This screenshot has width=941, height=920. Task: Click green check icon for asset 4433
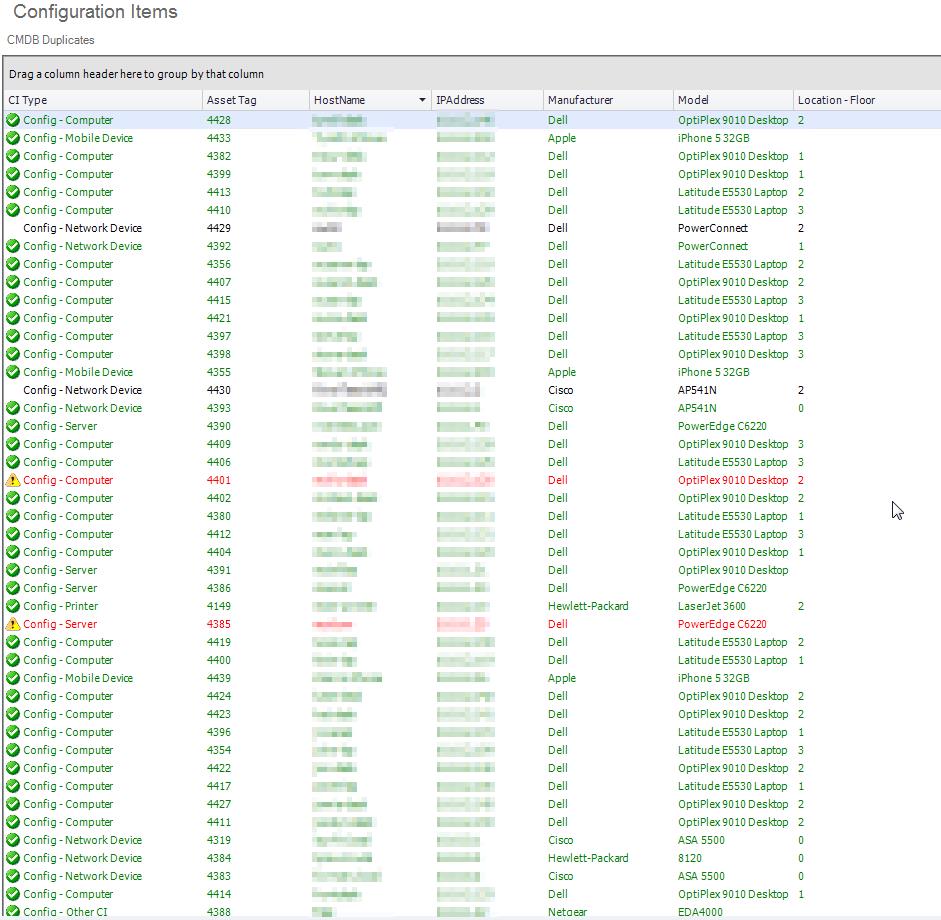point(13,138)
